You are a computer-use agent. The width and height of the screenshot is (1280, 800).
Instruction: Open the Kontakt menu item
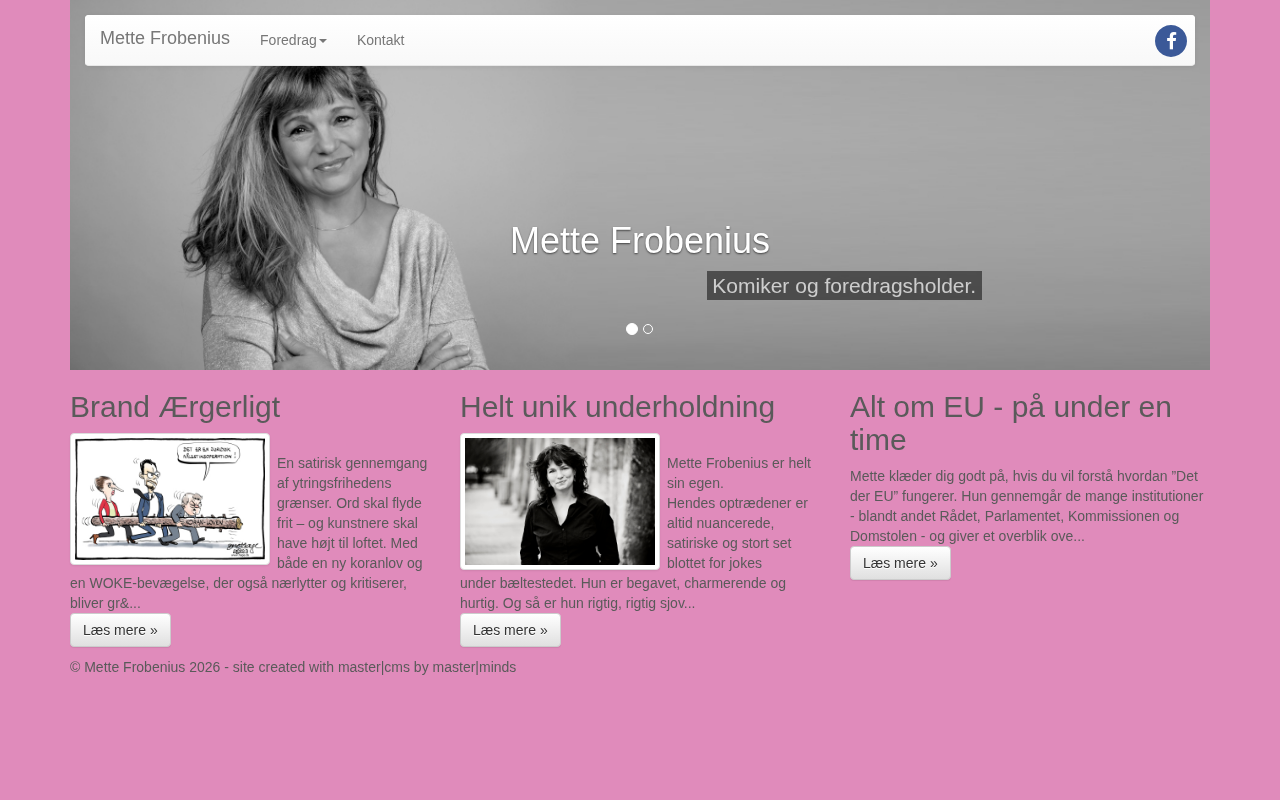click(380, 40)
